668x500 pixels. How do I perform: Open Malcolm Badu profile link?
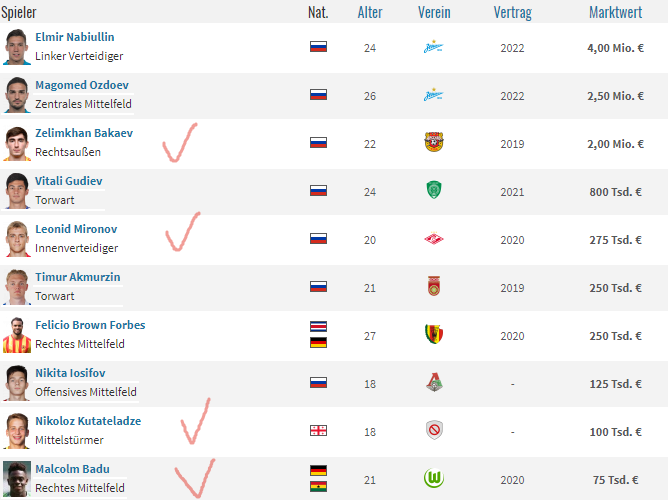(72, 469)
